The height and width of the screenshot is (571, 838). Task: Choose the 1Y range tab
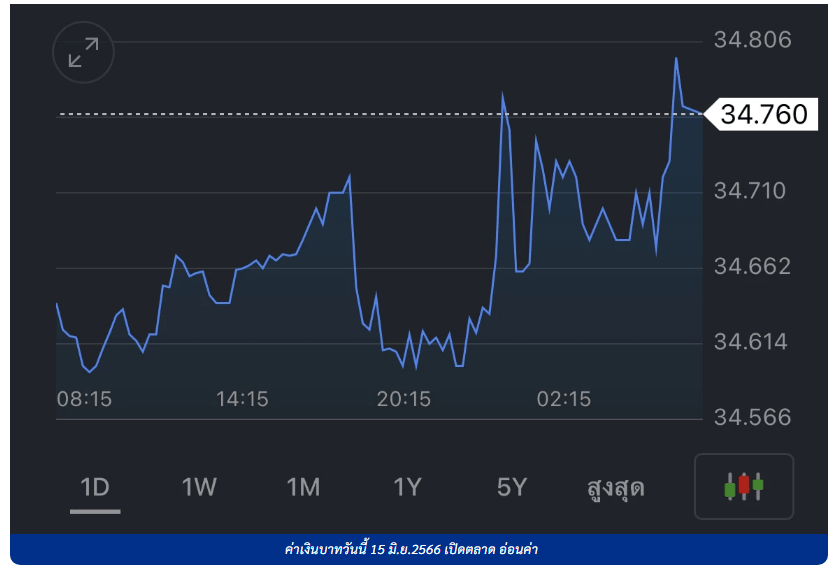(407, 488)
